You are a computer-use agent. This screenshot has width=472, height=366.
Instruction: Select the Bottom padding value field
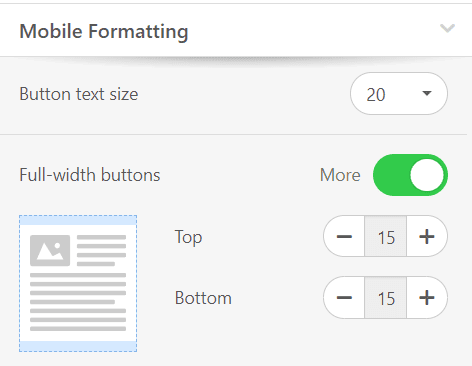386,297
